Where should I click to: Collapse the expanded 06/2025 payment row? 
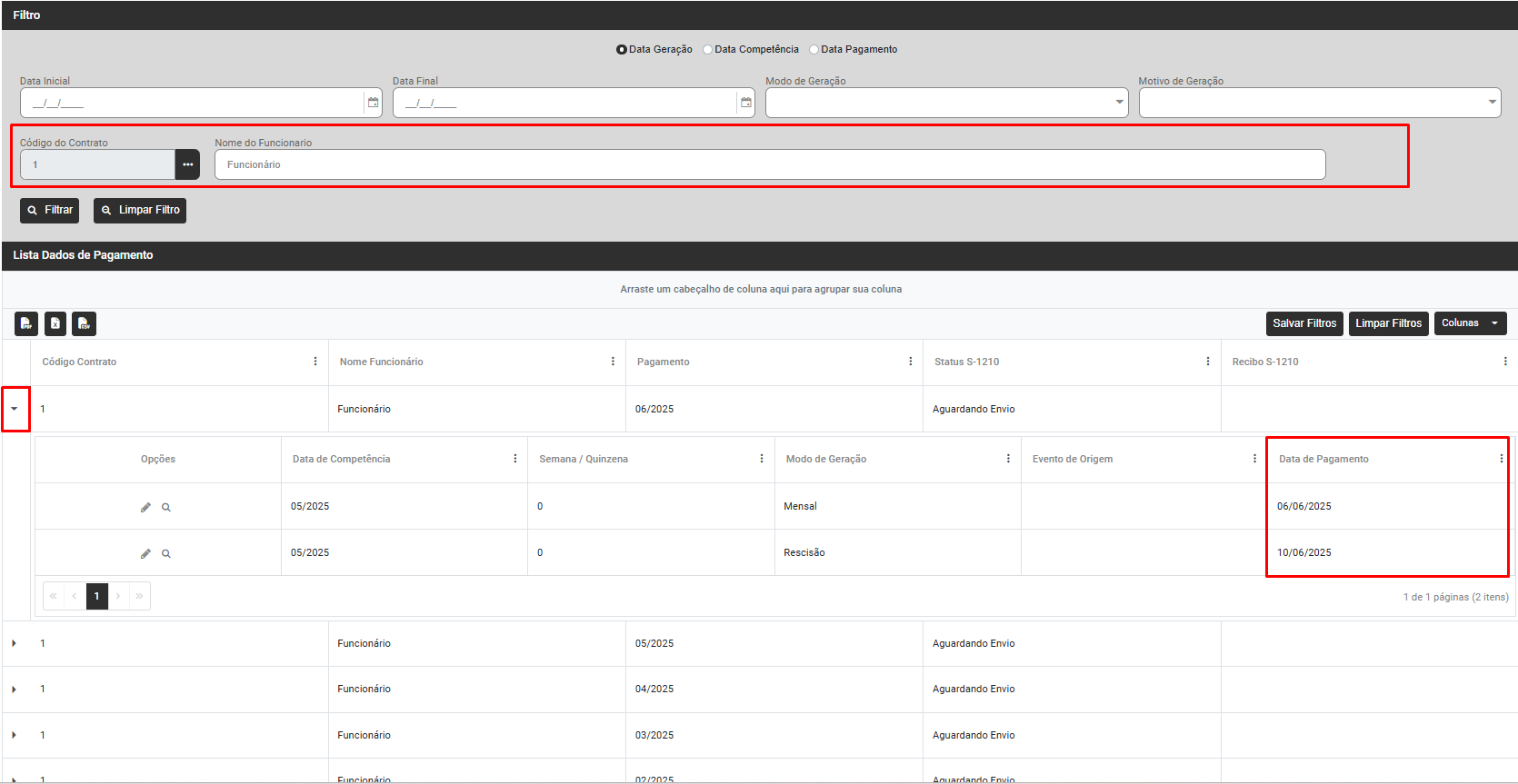(15, 409)
